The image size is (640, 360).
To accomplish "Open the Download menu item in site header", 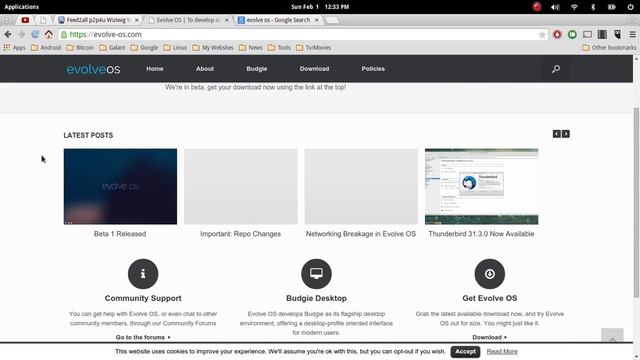I will 314,69.
